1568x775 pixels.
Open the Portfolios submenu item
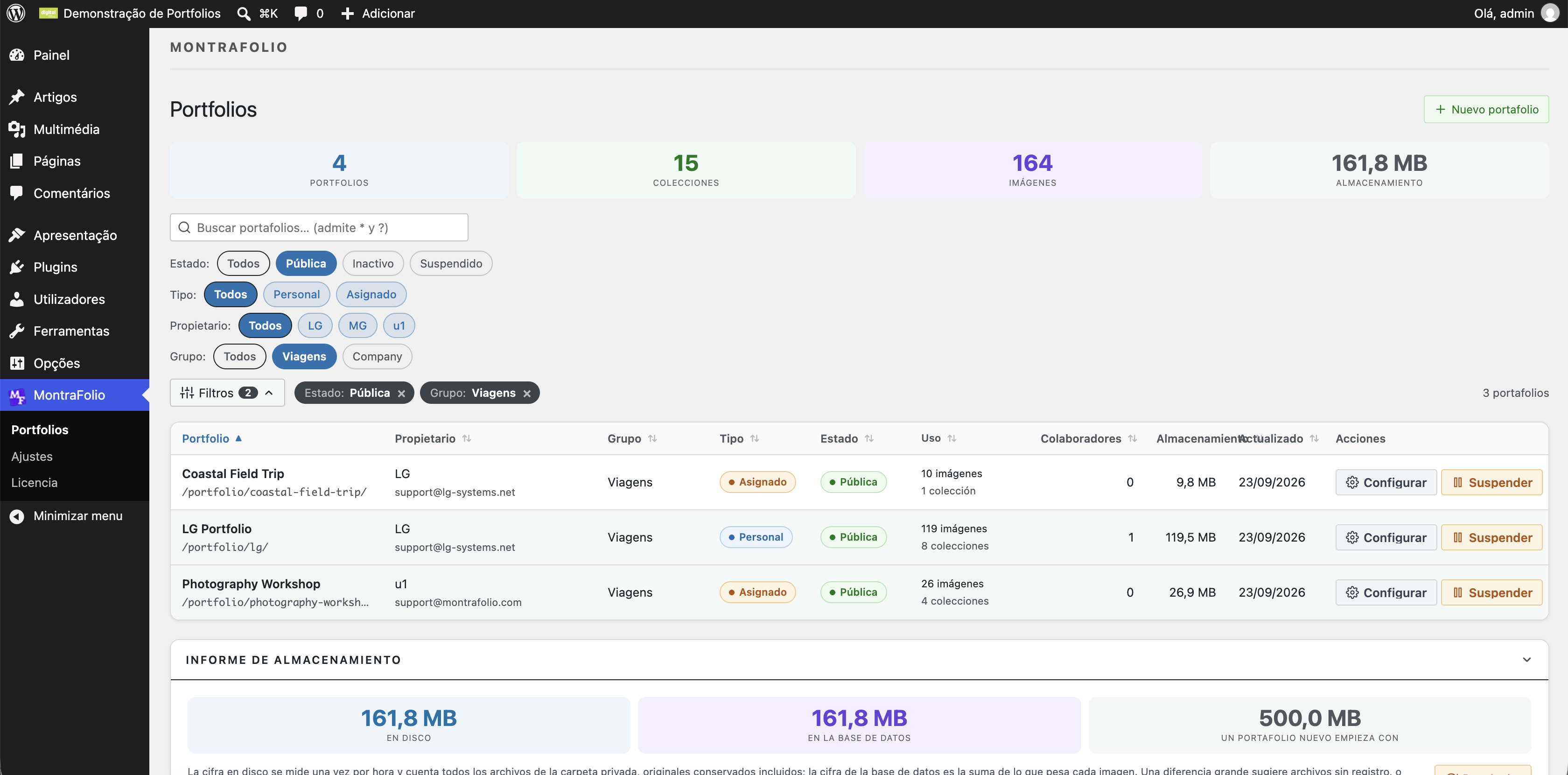click(40, 430)
